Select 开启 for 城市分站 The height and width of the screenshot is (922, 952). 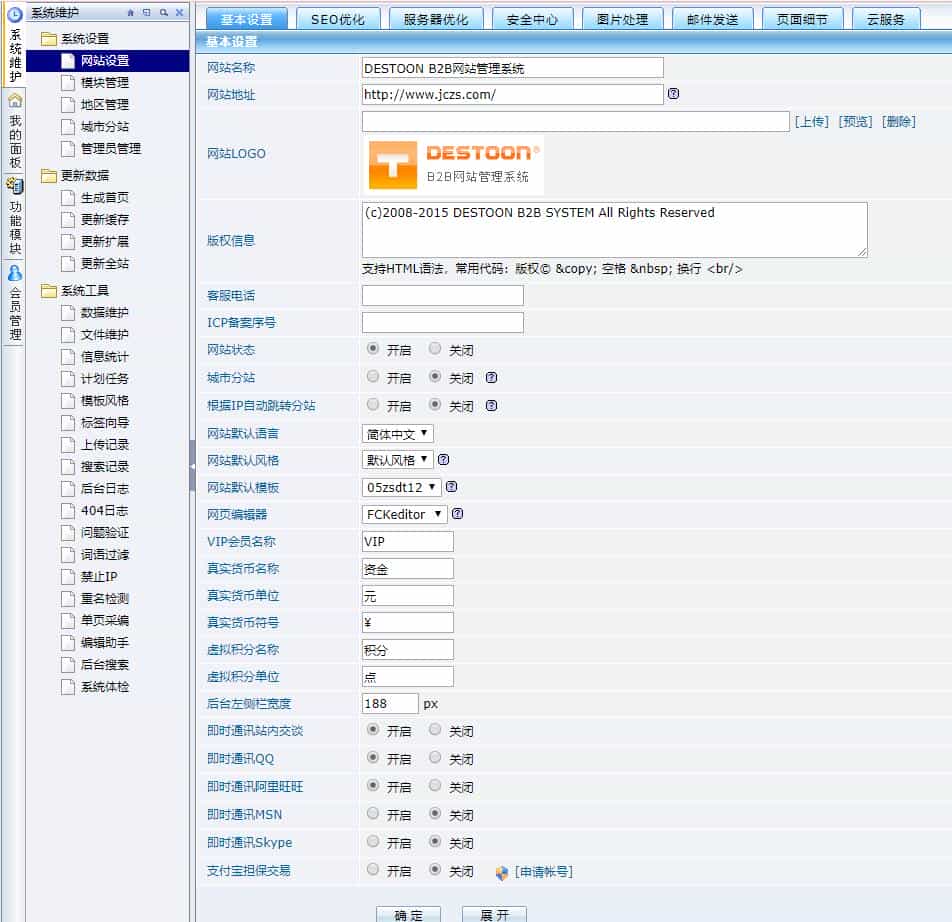[x=373, y=376]
